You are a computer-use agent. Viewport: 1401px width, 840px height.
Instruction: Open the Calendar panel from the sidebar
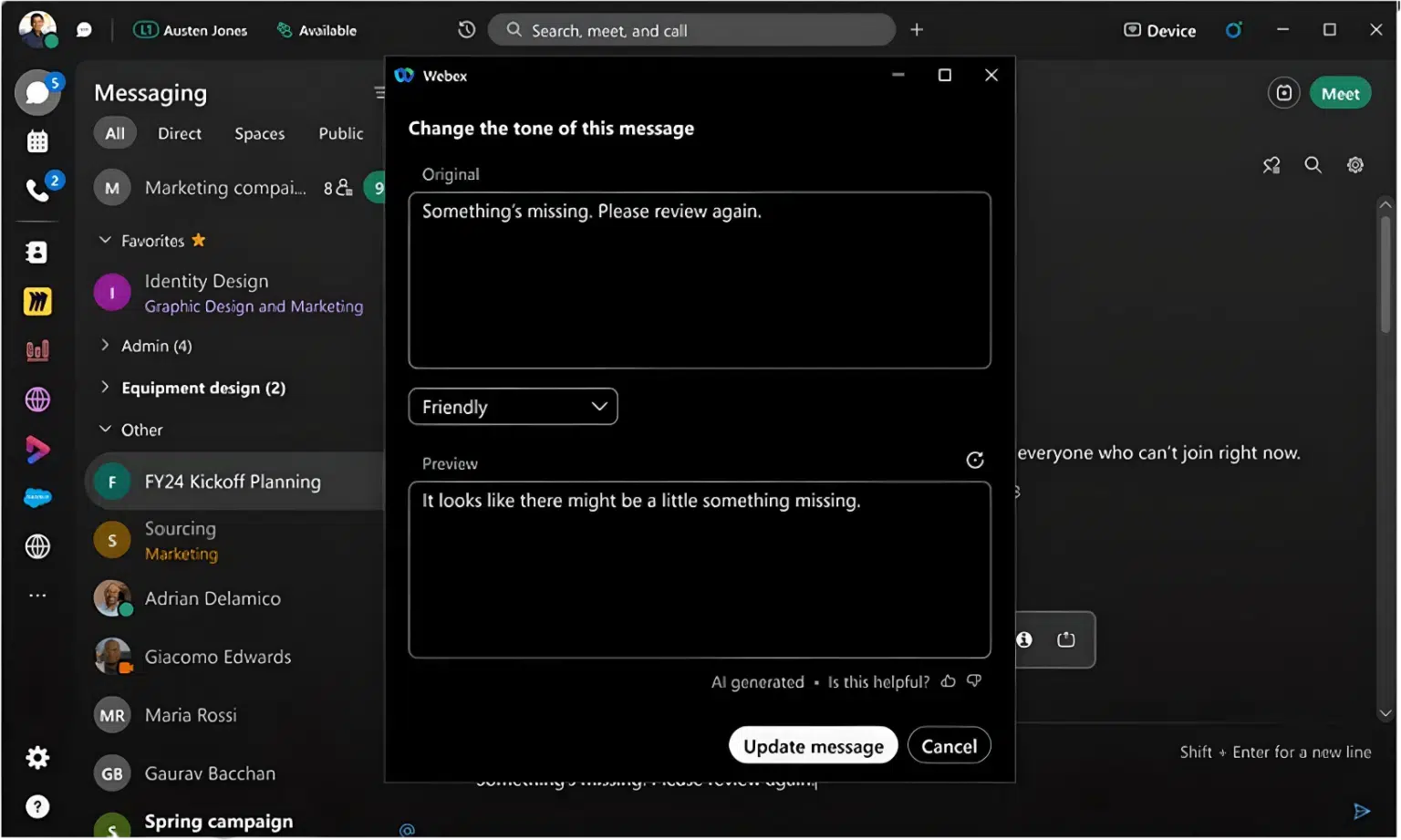pos(37,140)
